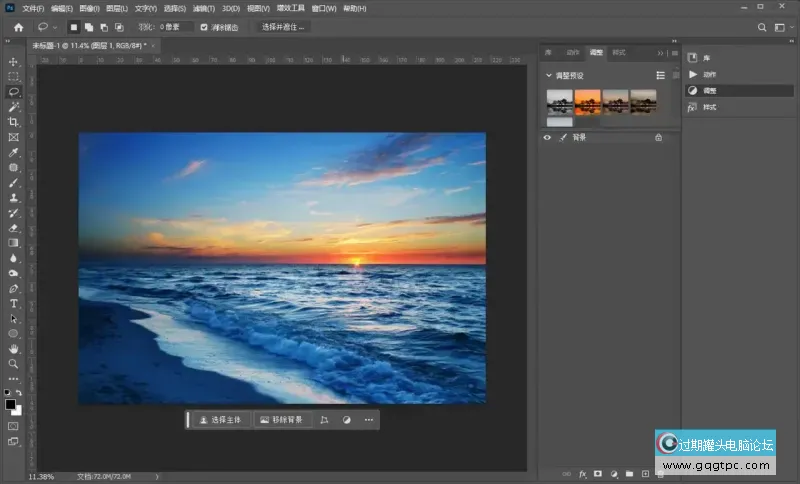Select the Frame tool

13,137
